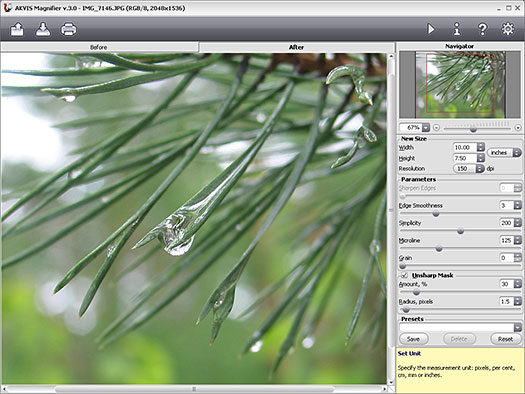The width and height of the screenshot is (525, 394).
Task: Click zoom in plus icon in Navigator
Action: [518, 128]
